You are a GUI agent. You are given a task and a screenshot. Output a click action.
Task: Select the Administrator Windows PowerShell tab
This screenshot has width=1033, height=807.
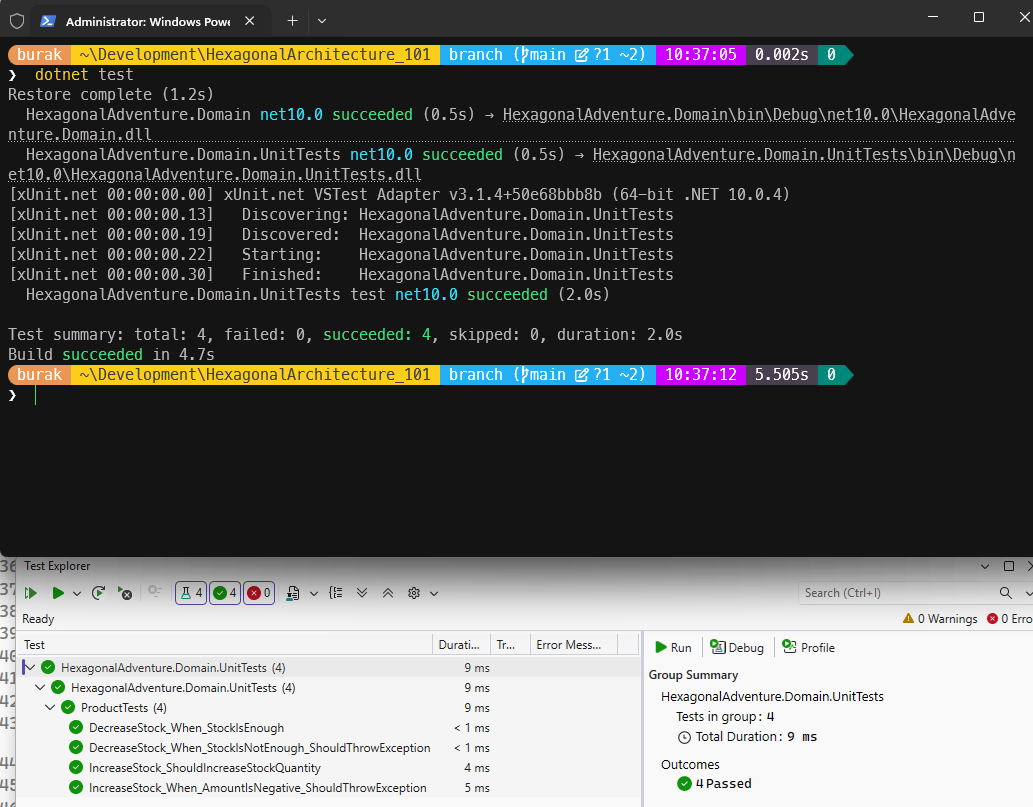pyautogui.click(x=147, y=21)
